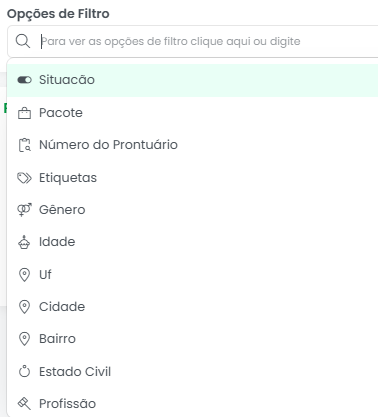Image resolution: width=378 pixels, height=417 pixels.
Task: Pick the Etiquetas filter option
Action: click(x=193, y=178)
